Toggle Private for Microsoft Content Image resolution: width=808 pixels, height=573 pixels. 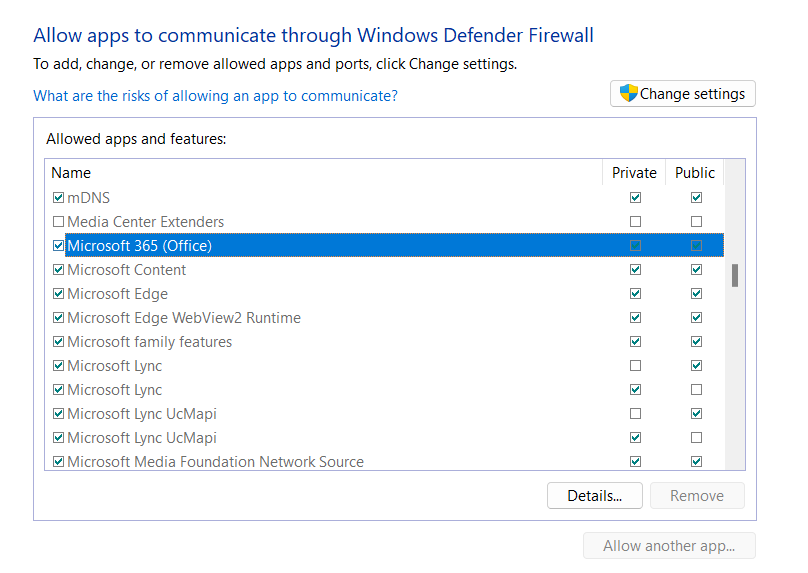tap(635, 269)
